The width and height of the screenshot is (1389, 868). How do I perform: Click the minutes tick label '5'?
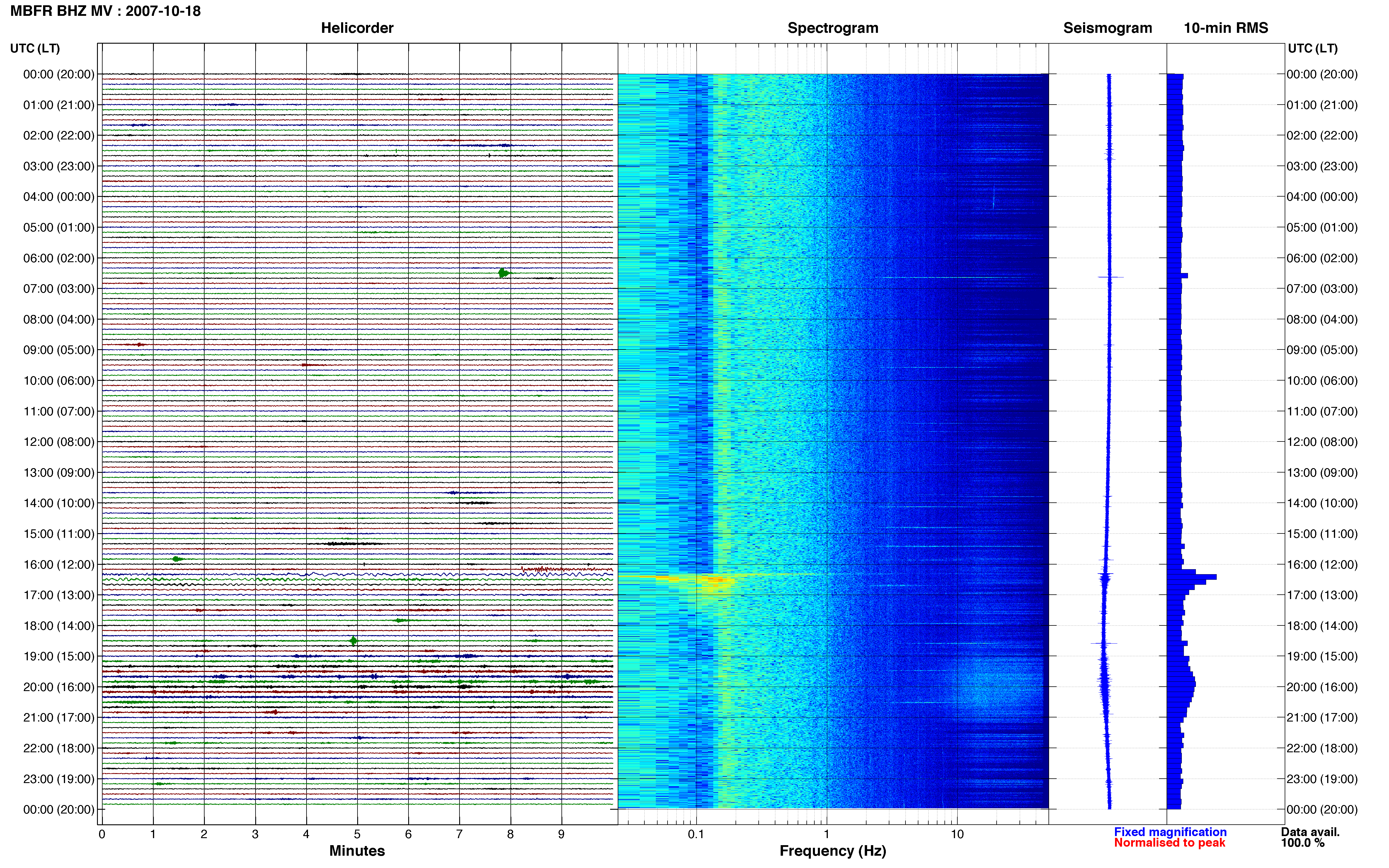[357, 834]
